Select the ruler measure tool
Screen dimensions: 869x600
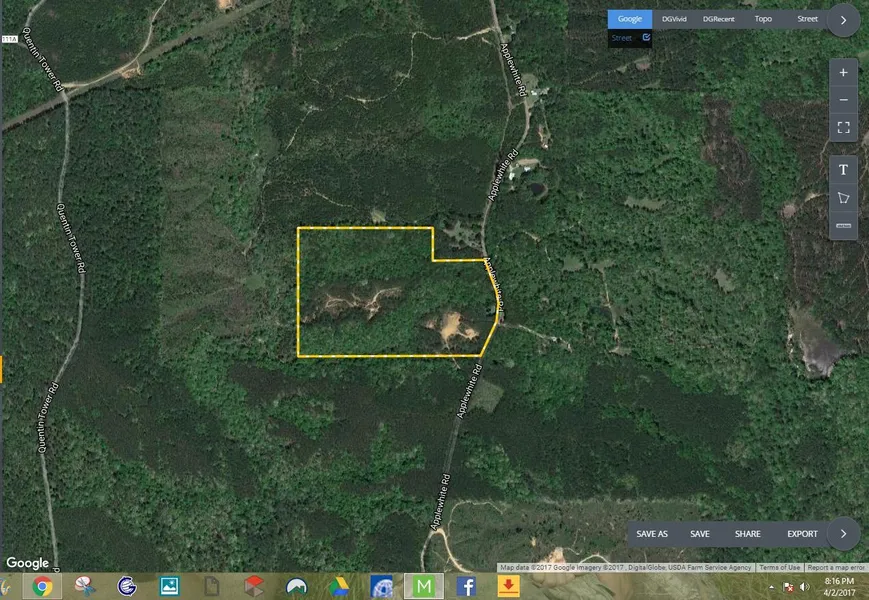point(843,226)
